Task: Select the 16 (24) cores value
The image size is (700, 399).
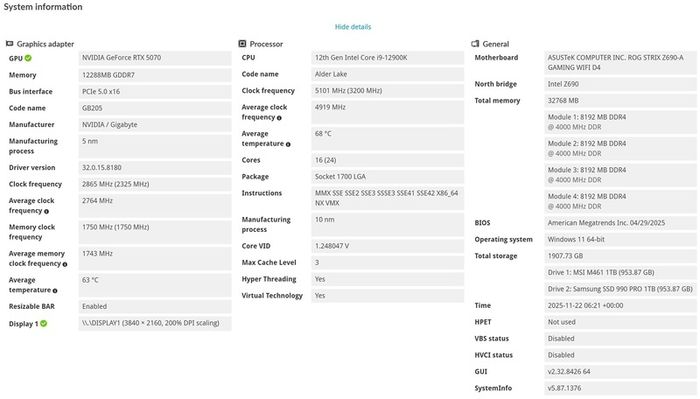Action: pyautogui.click(x=388, y=160)
